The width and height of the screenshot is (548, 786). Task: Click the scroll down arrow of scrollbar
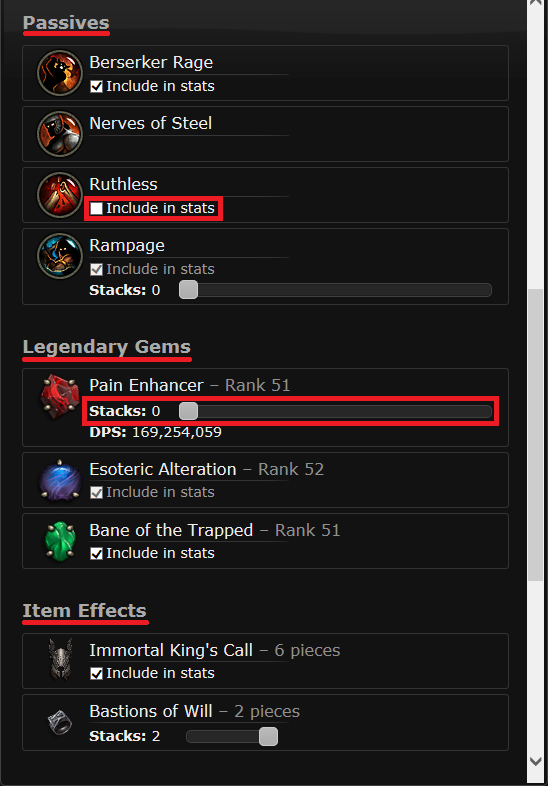(535, 761)
